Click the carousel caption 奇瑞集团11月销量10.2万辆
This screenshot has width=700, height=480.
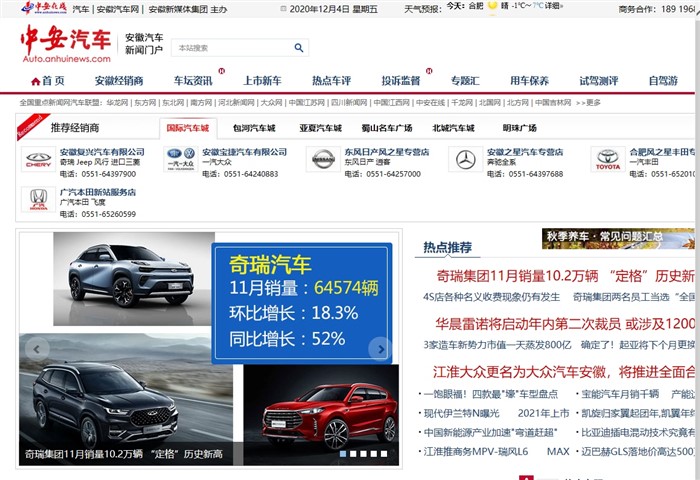(124, 454)
